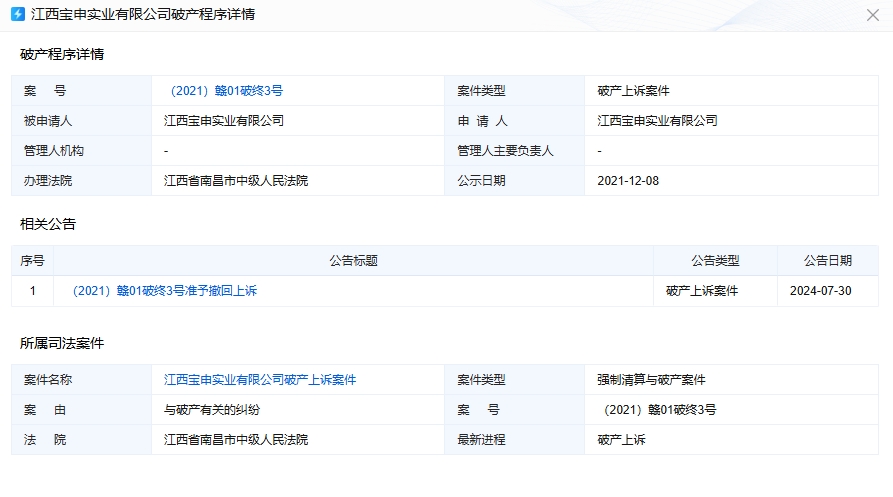Click the announcement date 2024-07-30
This screenshot has height=497, width=893.
click(821, 291)
